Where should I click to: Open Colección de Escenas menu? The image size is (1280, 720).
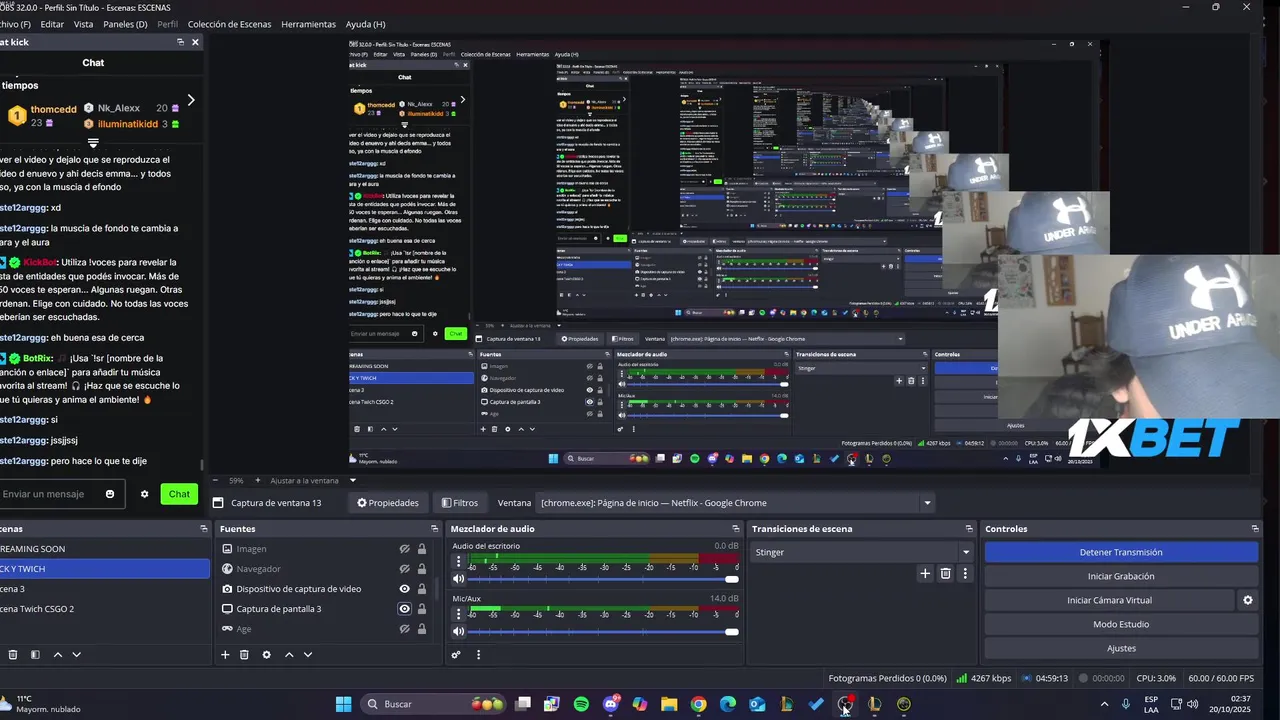click(229, 24)
